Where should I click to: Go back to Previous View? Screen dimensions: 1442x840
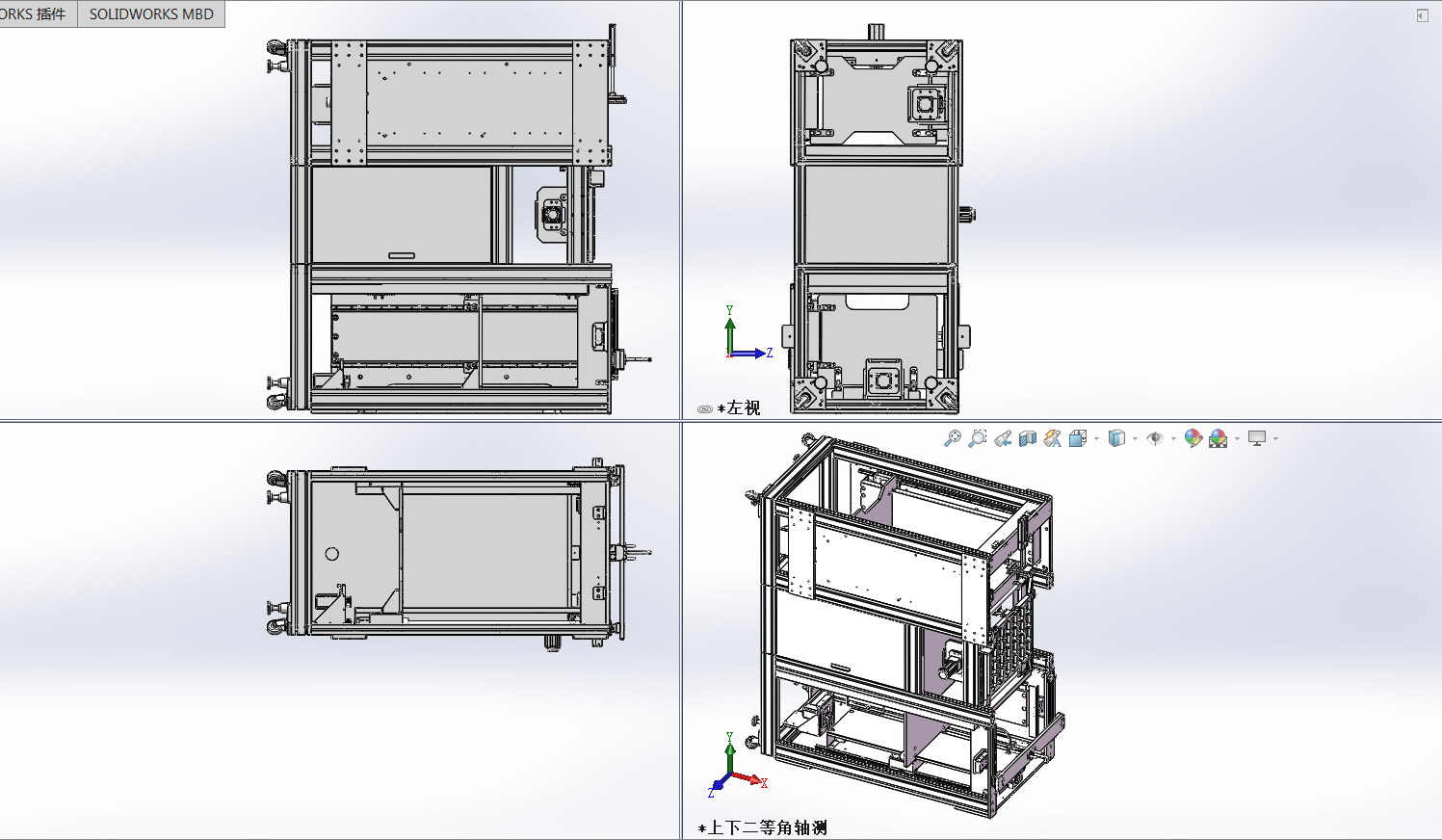[1003, 438]
